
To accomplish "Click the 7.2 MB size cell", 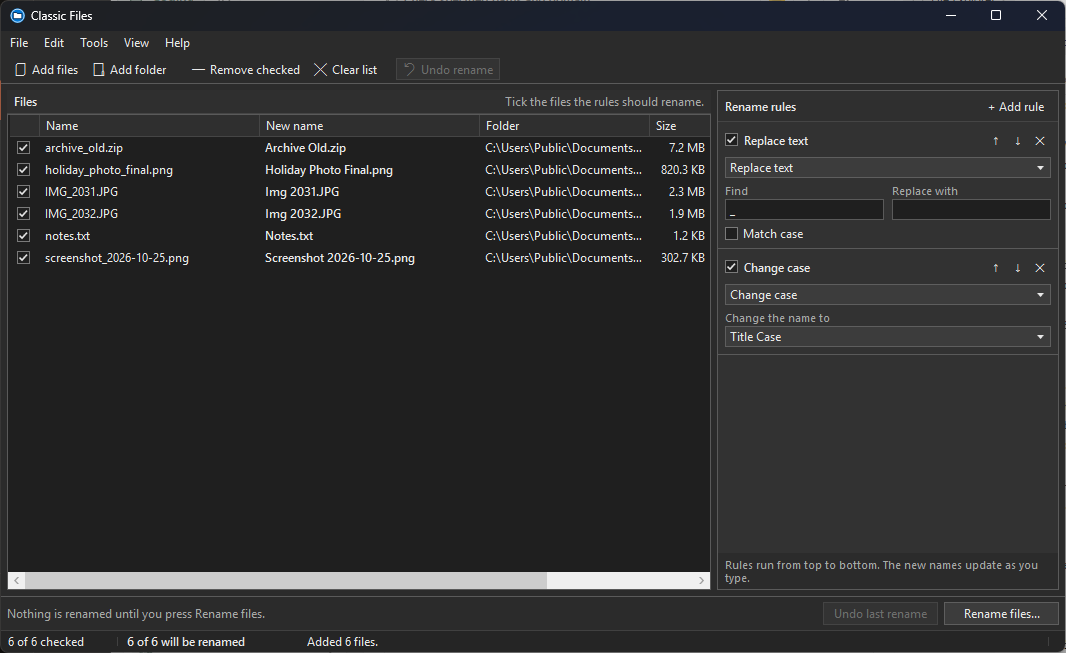I will [687, 147].
